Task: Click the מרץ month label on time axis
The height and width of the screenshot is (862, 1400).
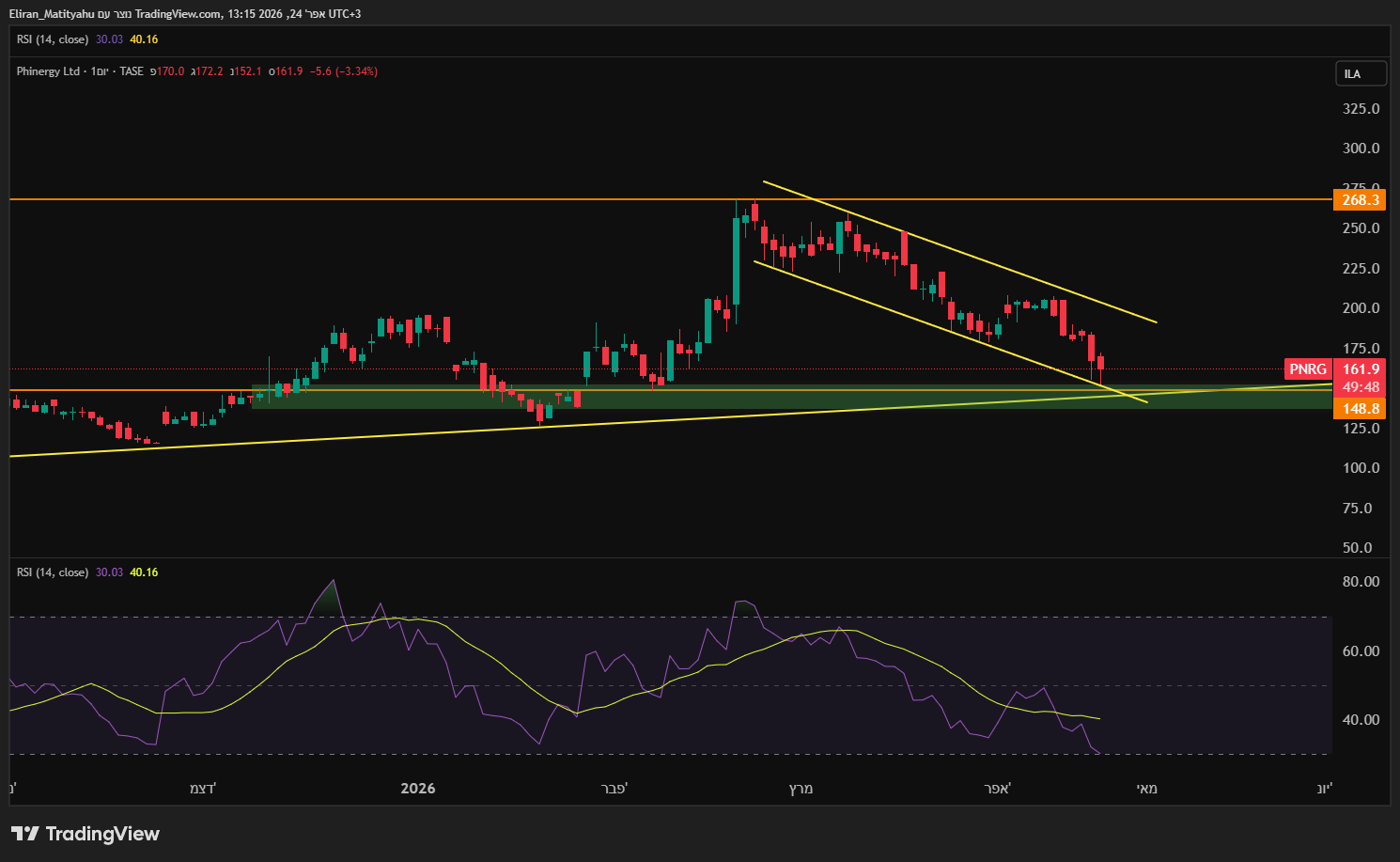Action: coord(801,789)
